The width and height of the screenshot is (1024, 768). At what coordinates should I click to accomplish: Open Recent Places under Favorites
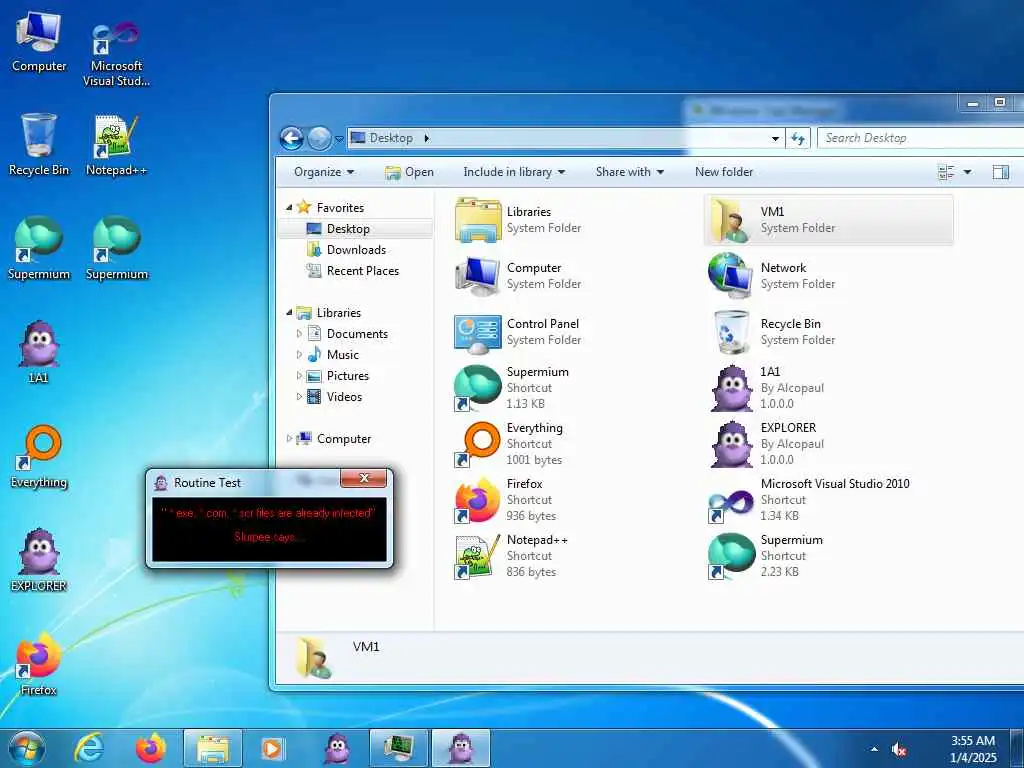[362, 270]
